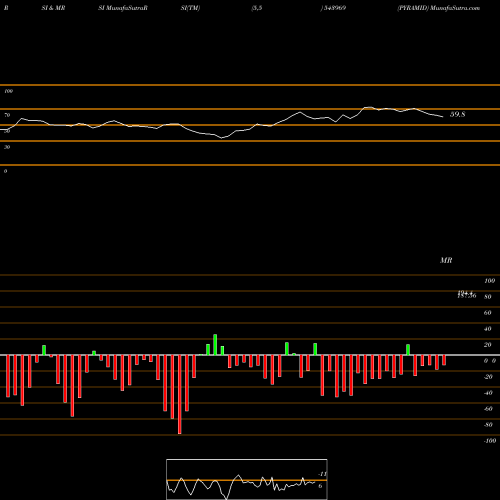The width and height of the screenshot is (500, 500).
Task: Click the 70 label on the RSI axis
Action: point(7,115)
